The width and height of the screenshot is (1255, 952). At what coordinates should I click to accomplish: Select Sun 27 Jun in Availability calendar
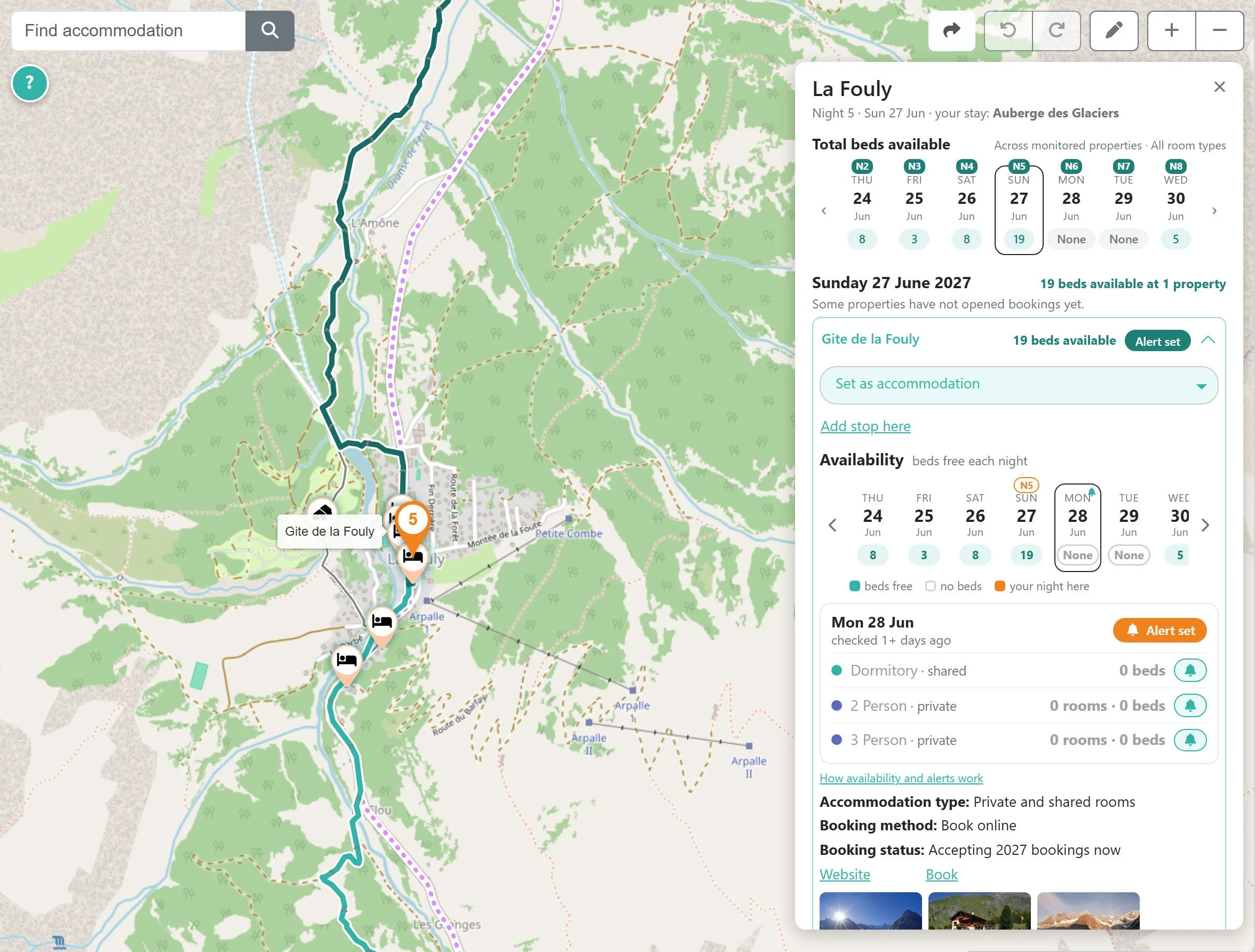click(1026, 525)
